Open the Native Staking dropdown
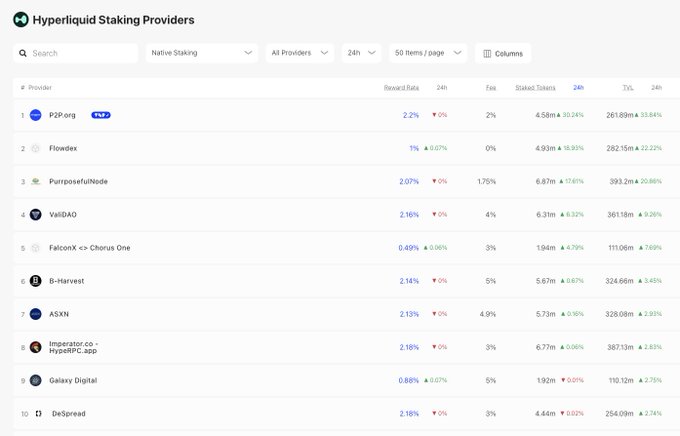The width and height of the screenshot is (680, 436). [201, 53]
